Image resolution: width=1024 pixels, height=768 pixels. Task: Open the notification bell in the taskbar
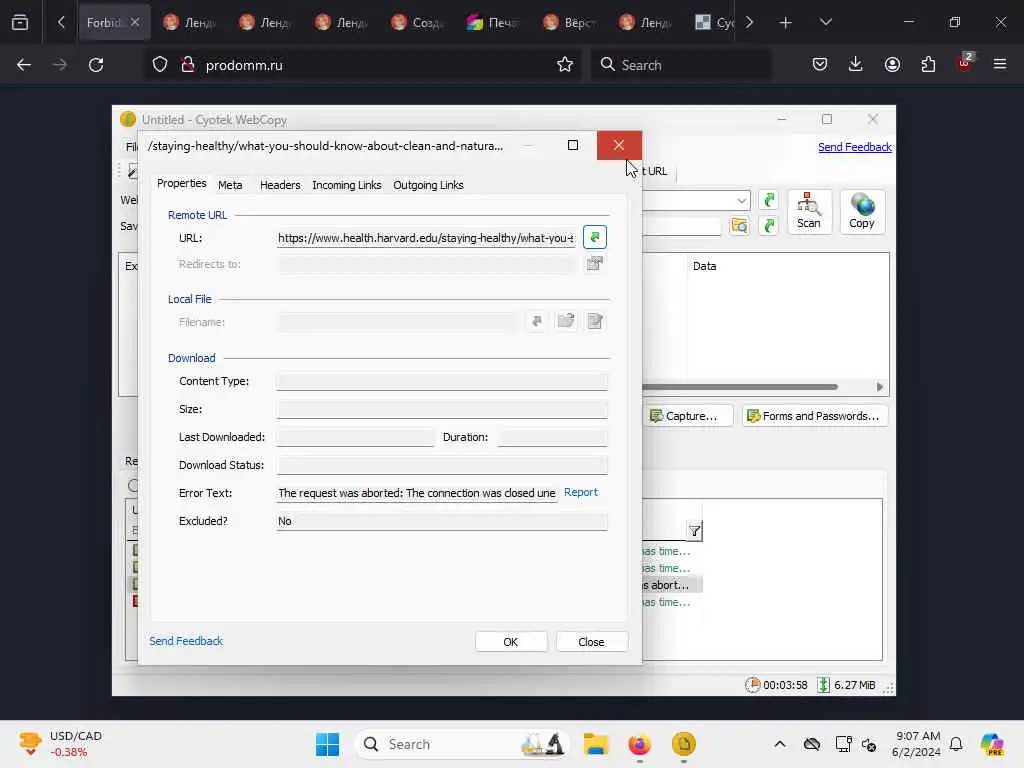tap(955, 744)
